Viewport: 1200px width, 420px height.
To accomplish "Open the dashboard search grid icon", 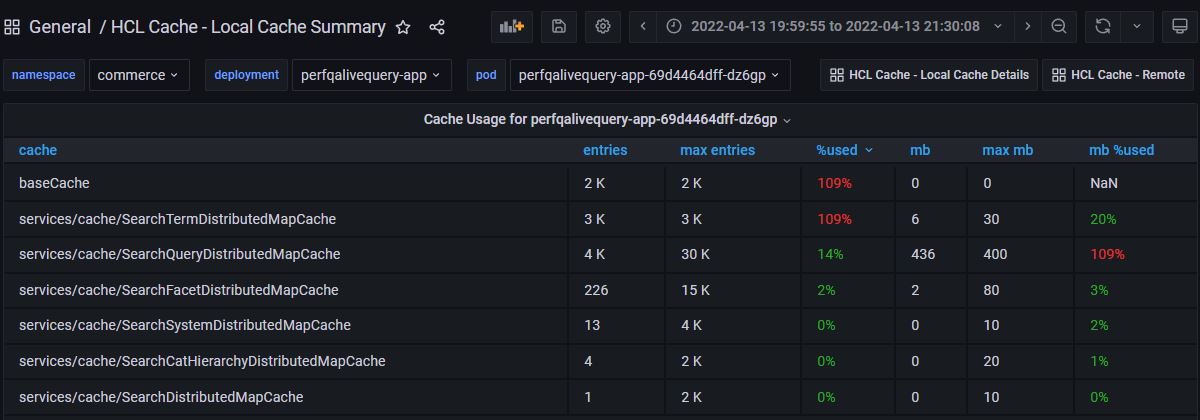I will [x=12, y=27].
